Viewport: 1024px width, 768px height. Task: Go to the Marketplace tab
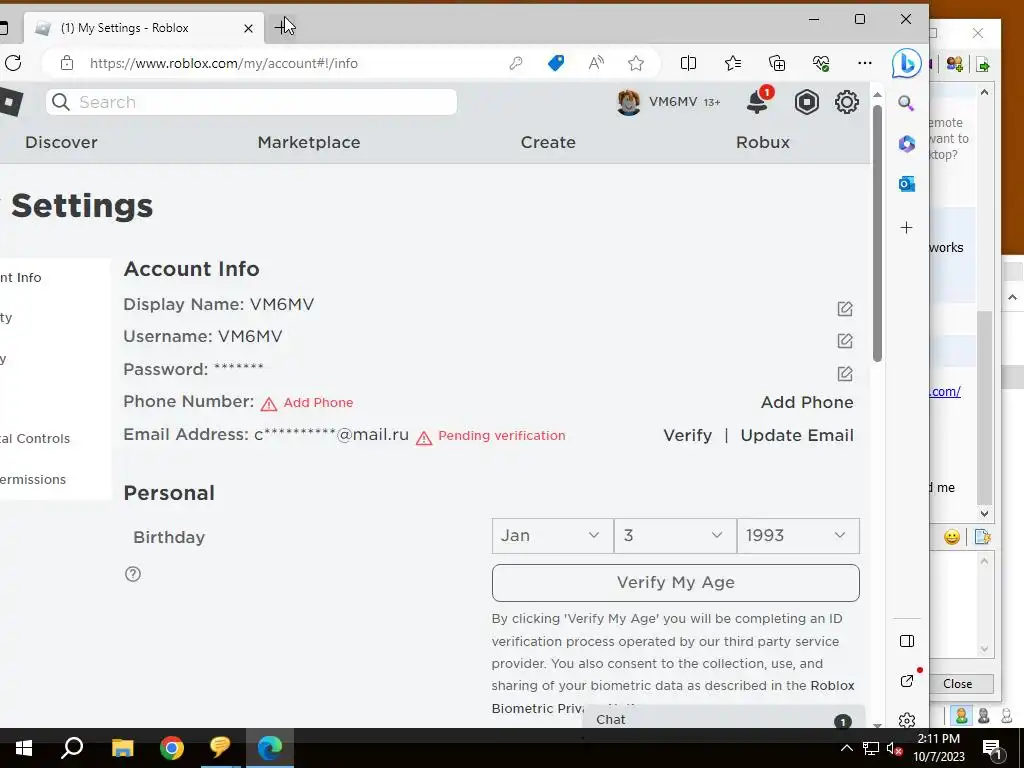tap(309, 142)
